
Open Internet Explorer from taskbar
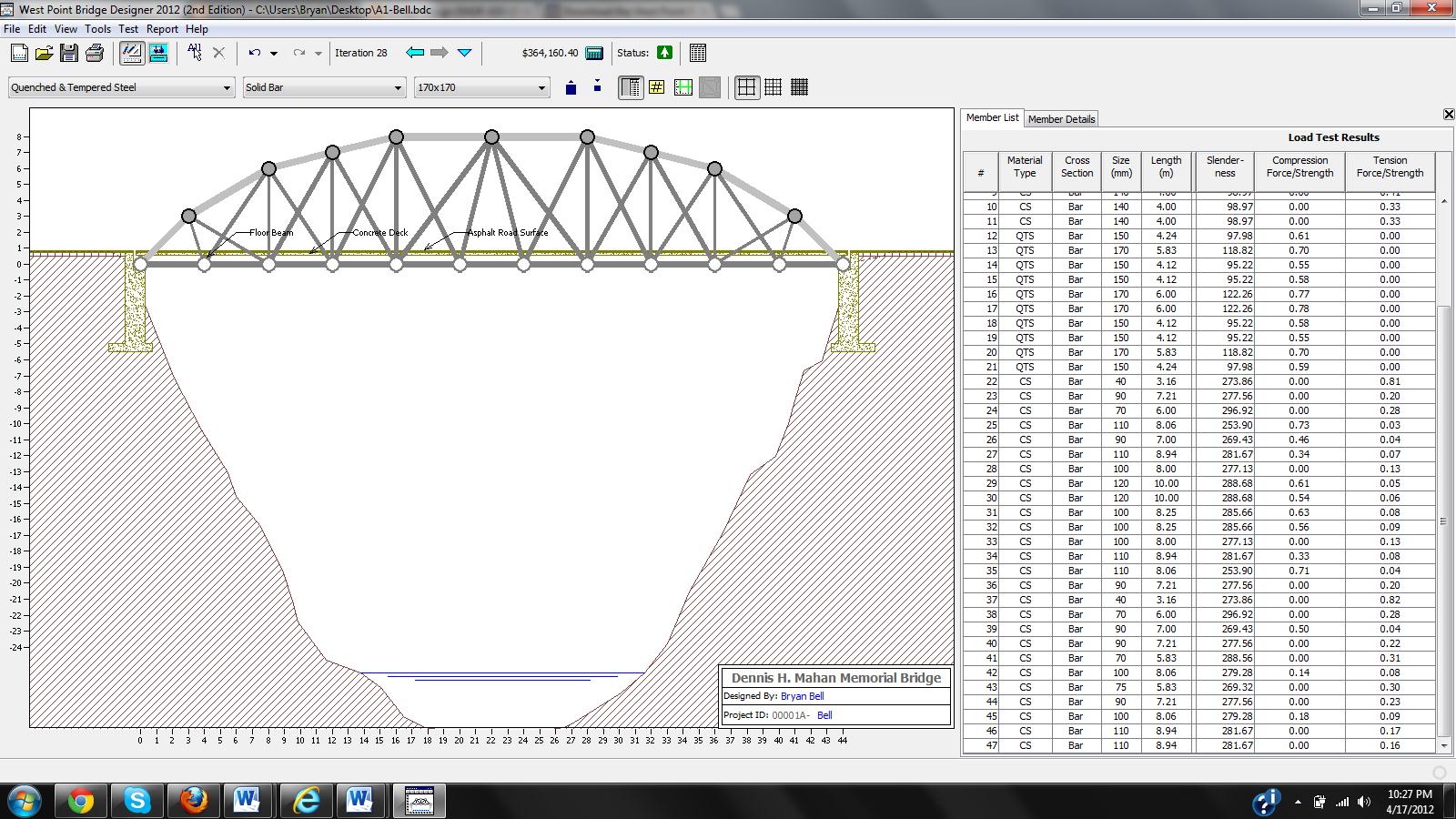[307, 801]
